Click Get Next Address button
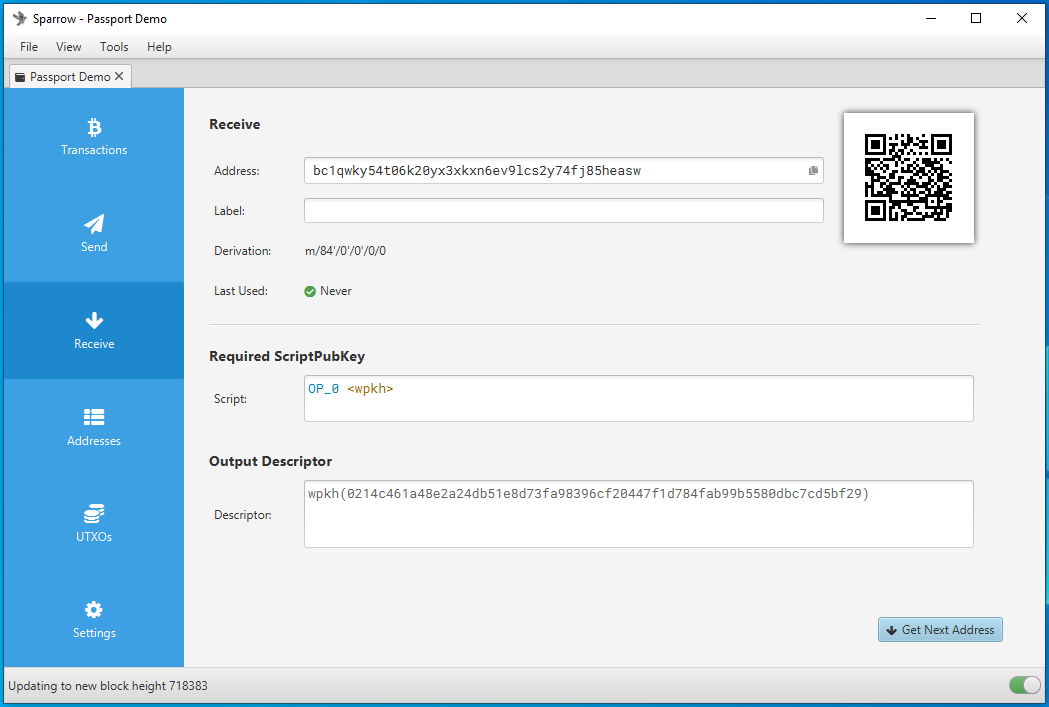The width and height of the screenshot is (1049, 707). pos(940,629)
